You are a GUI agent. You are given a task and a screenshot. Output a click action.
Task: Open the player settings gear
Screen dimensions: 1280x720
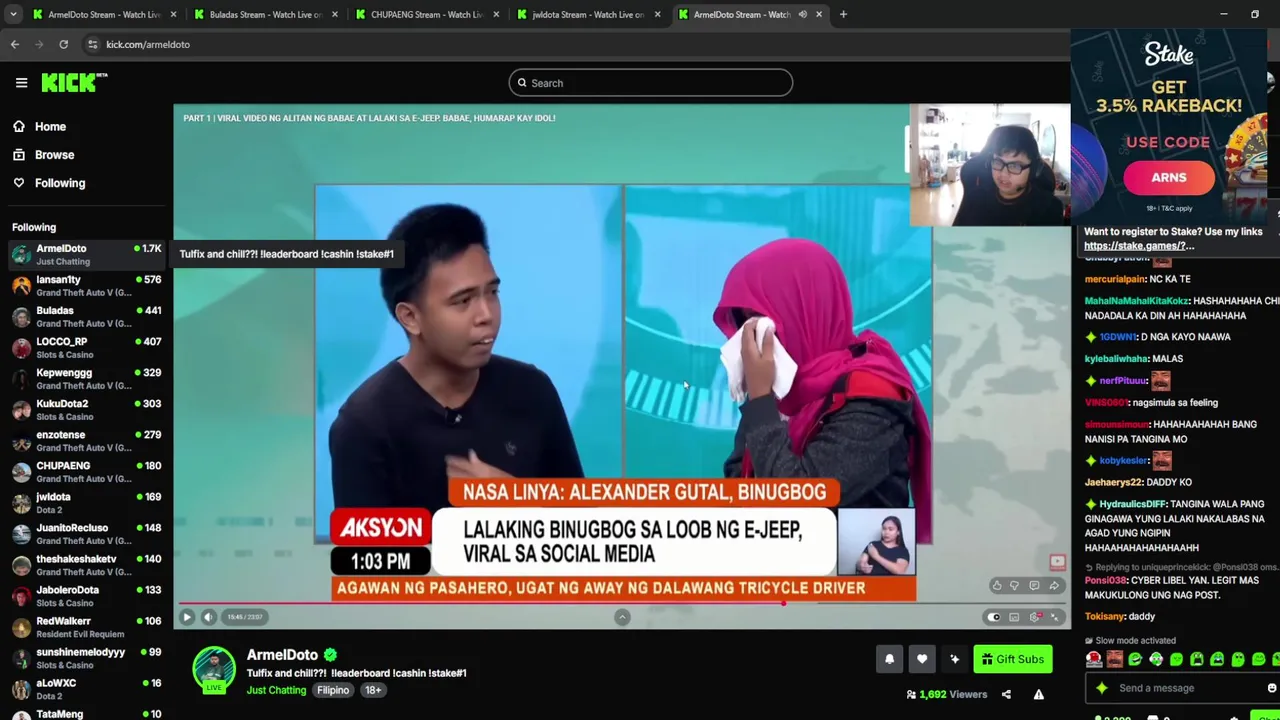tap(1035, 617)
